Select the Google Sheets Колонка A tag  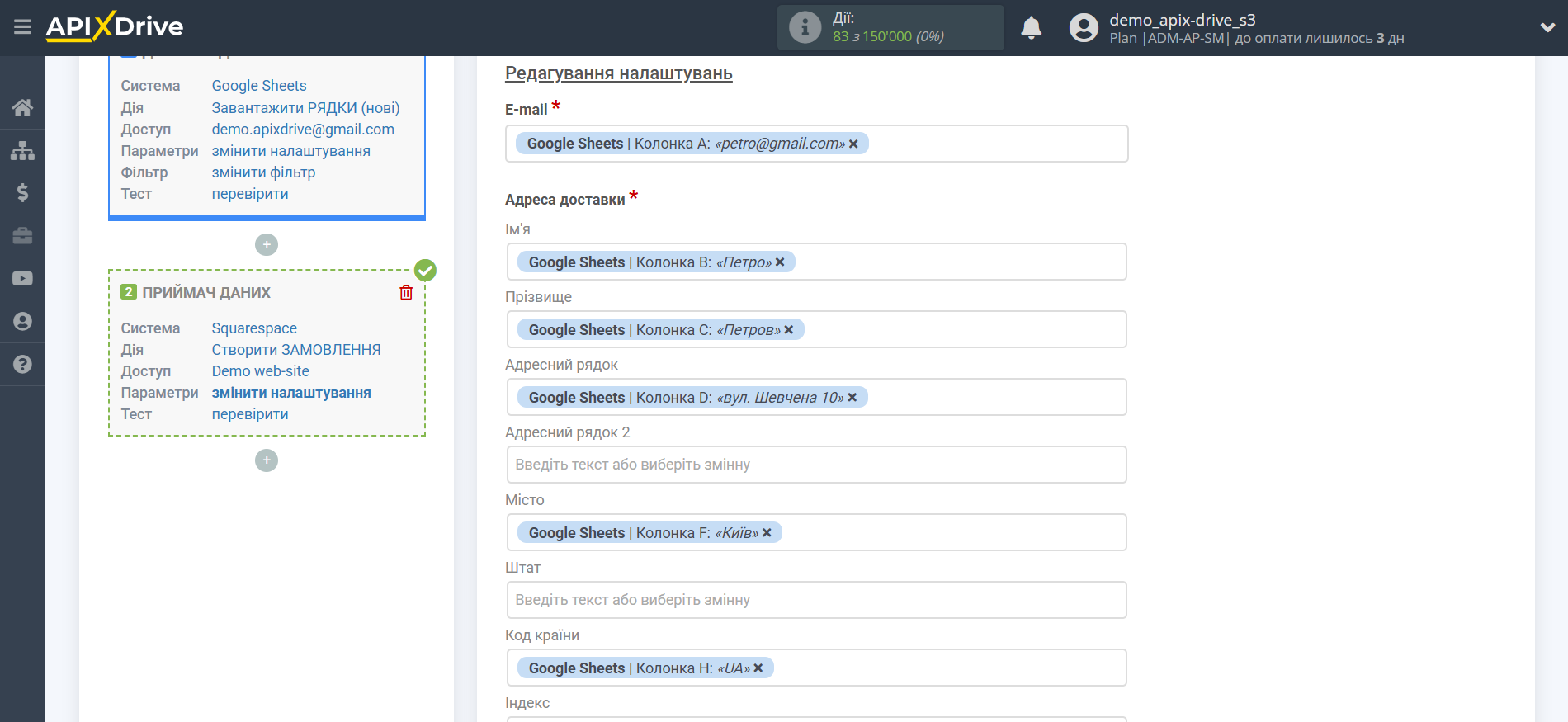pyautogui.click(x=692, y=144)
